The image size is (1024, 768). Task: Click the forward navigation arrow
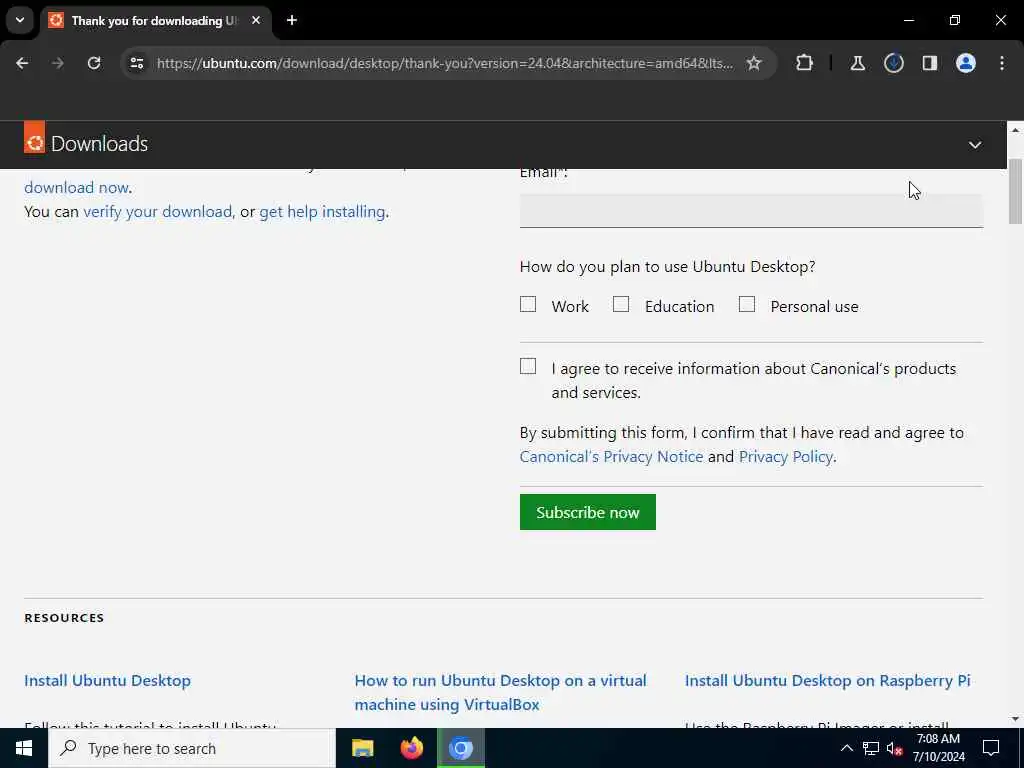[58, 63]
